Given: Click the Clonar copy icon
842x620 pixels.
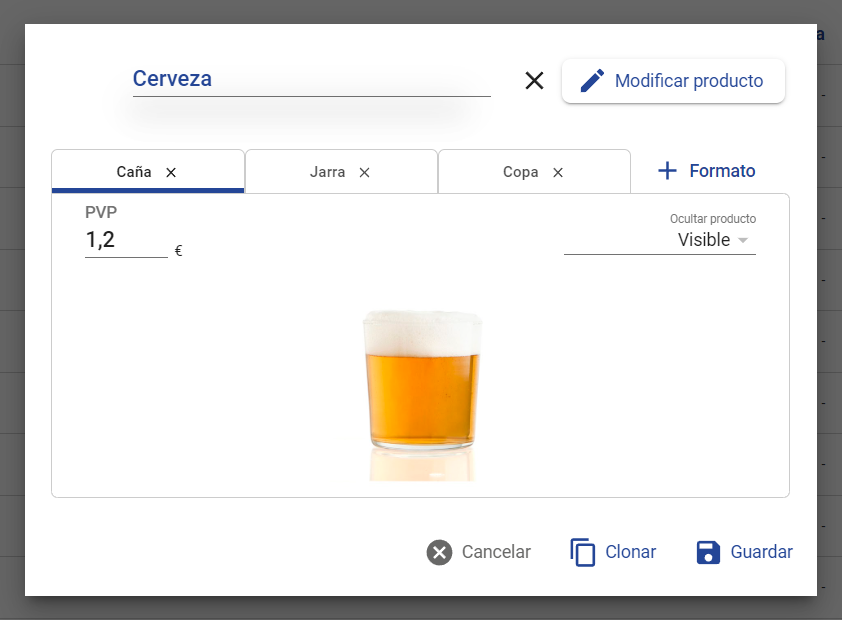Looking at the screenshot, I should 583,552.
